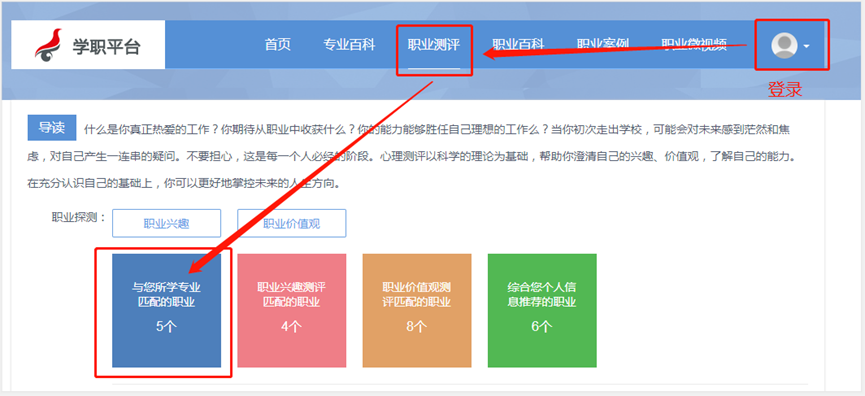865x396 pixels.
Task: Open the pink 职业兴趣测评匹配的职业 card
Action: (292, 311)
